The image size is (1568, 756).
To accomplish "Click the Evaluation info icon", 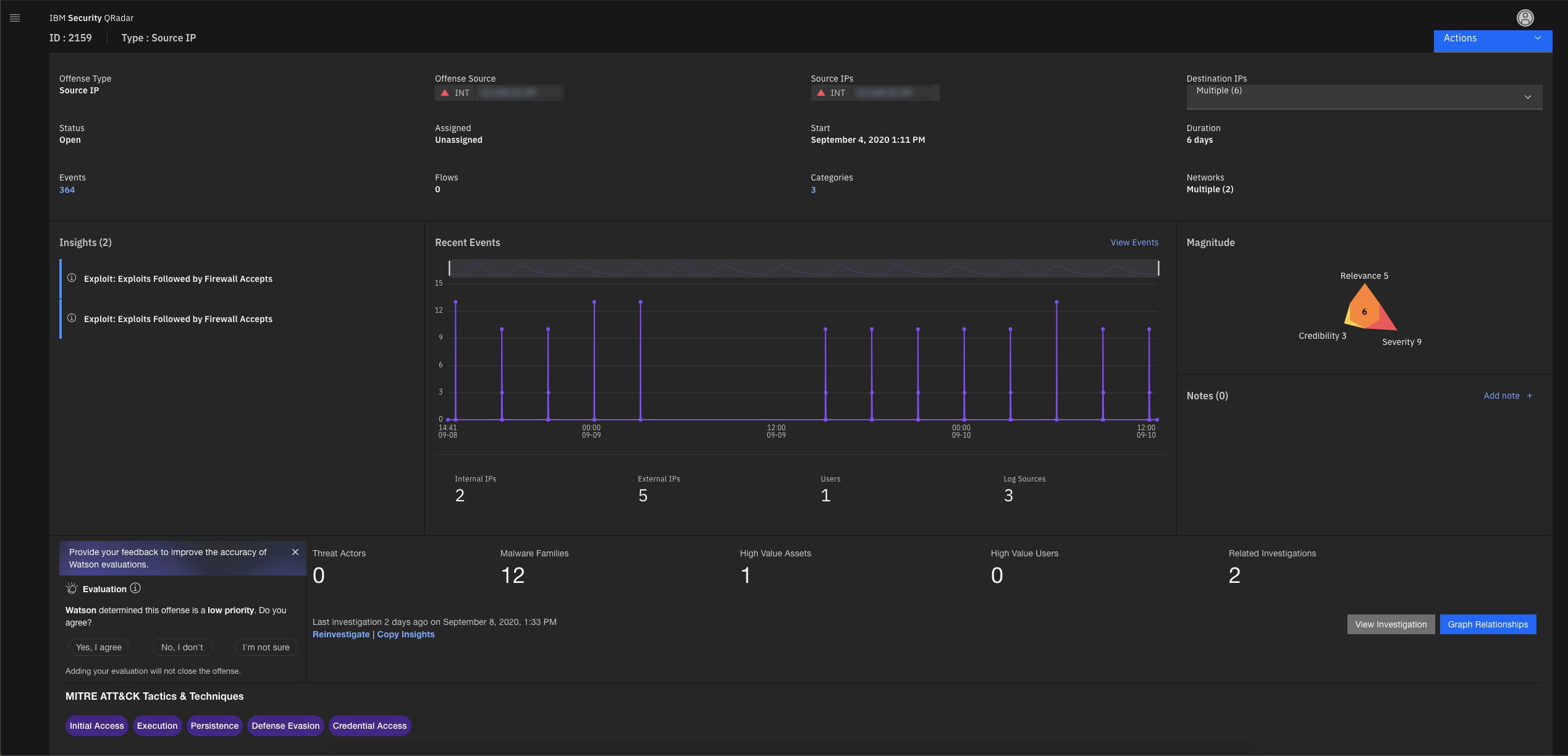I will tap(137, 588).
